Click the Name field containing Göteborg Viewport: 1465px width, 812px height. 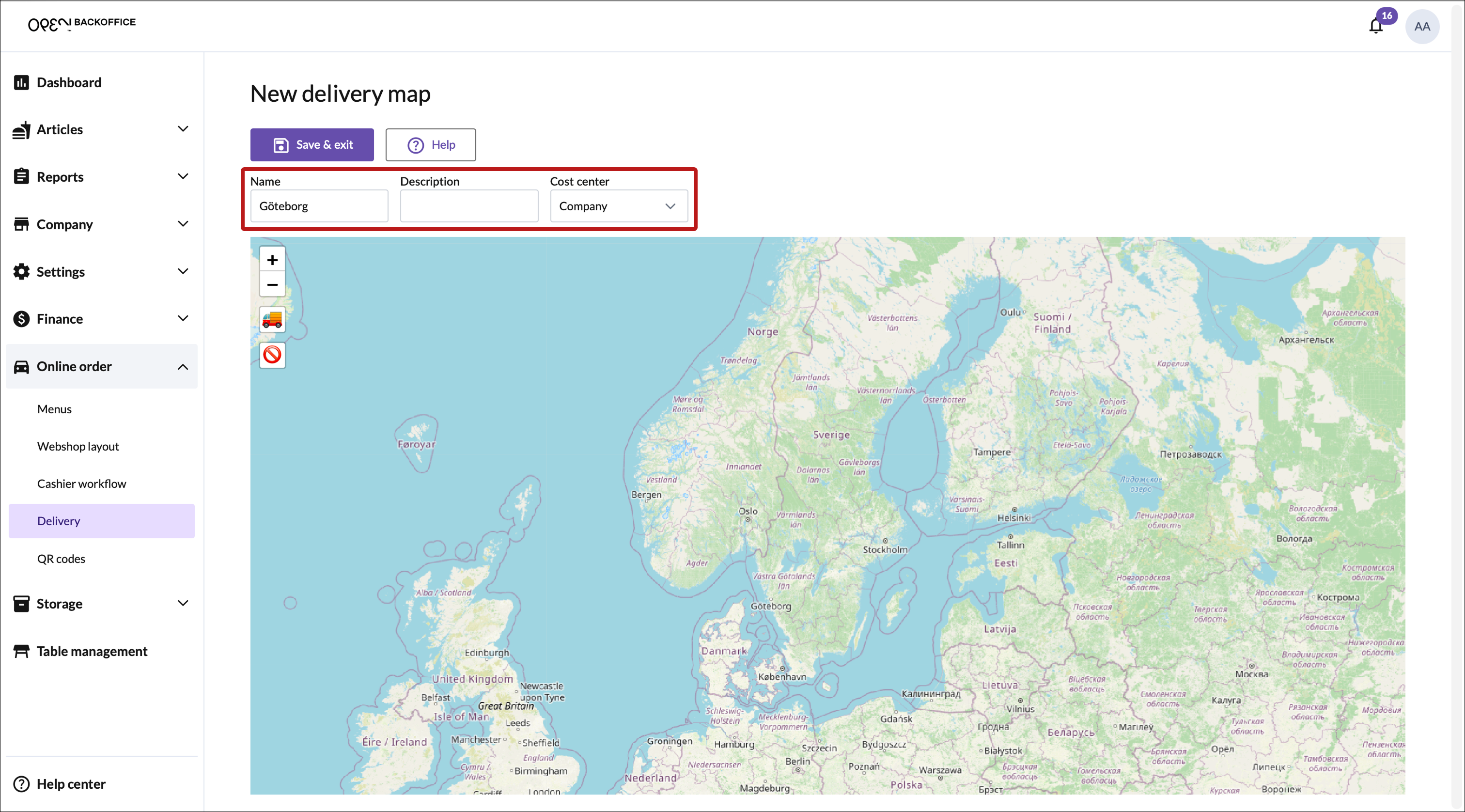click(x=318, y=206)
